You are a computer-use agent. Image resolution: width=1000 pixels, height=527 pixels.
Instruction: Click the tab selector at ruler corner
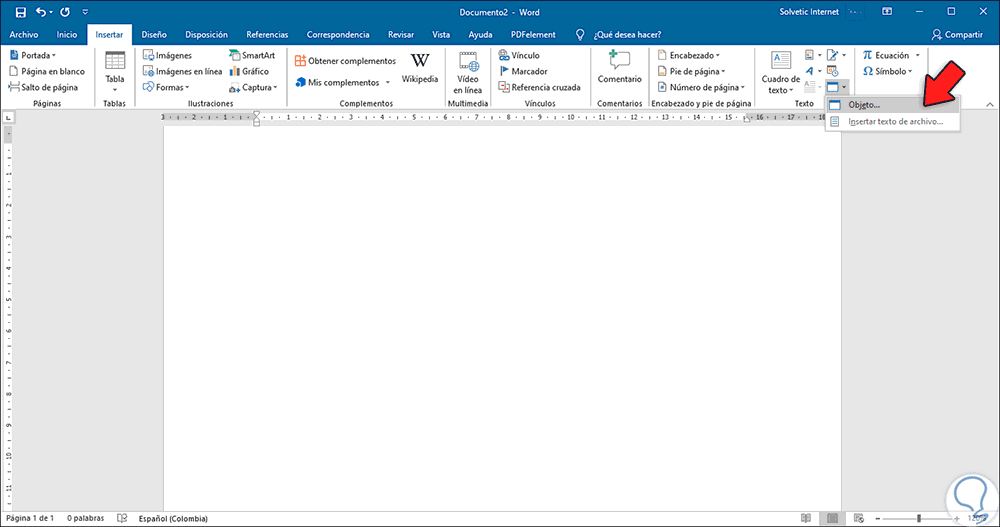coord(8,117)
